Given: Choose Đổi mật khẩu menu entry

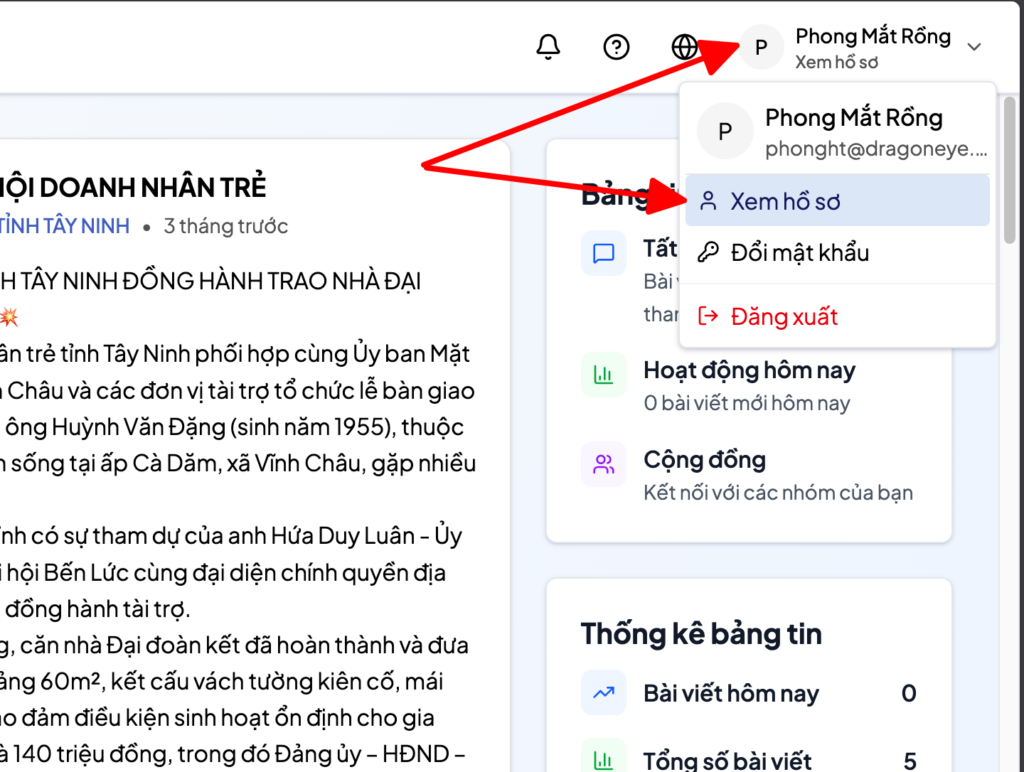Looking at the screenshot, I should [x=799, y=253].
